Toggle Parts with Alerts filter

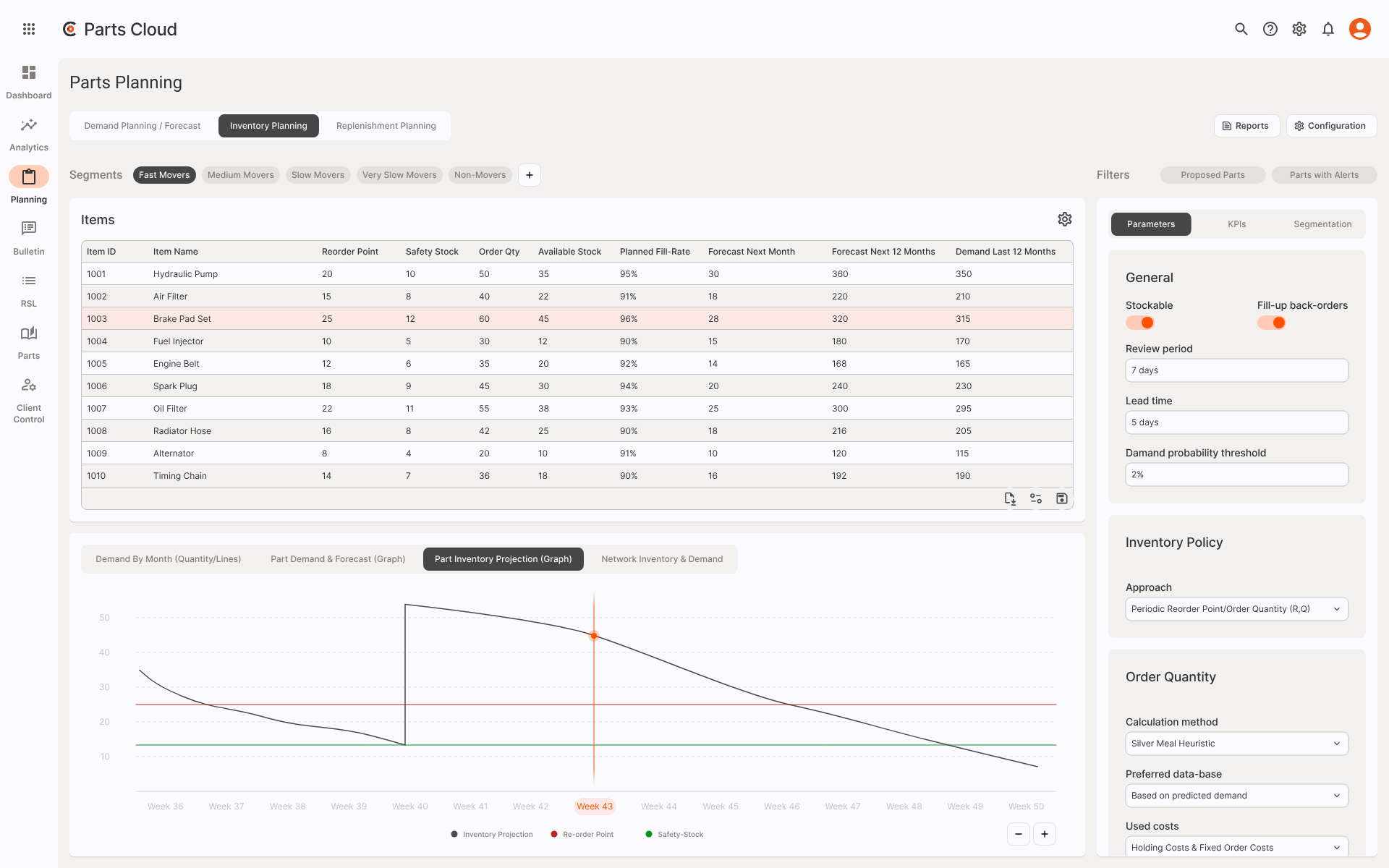(1324, 175)
